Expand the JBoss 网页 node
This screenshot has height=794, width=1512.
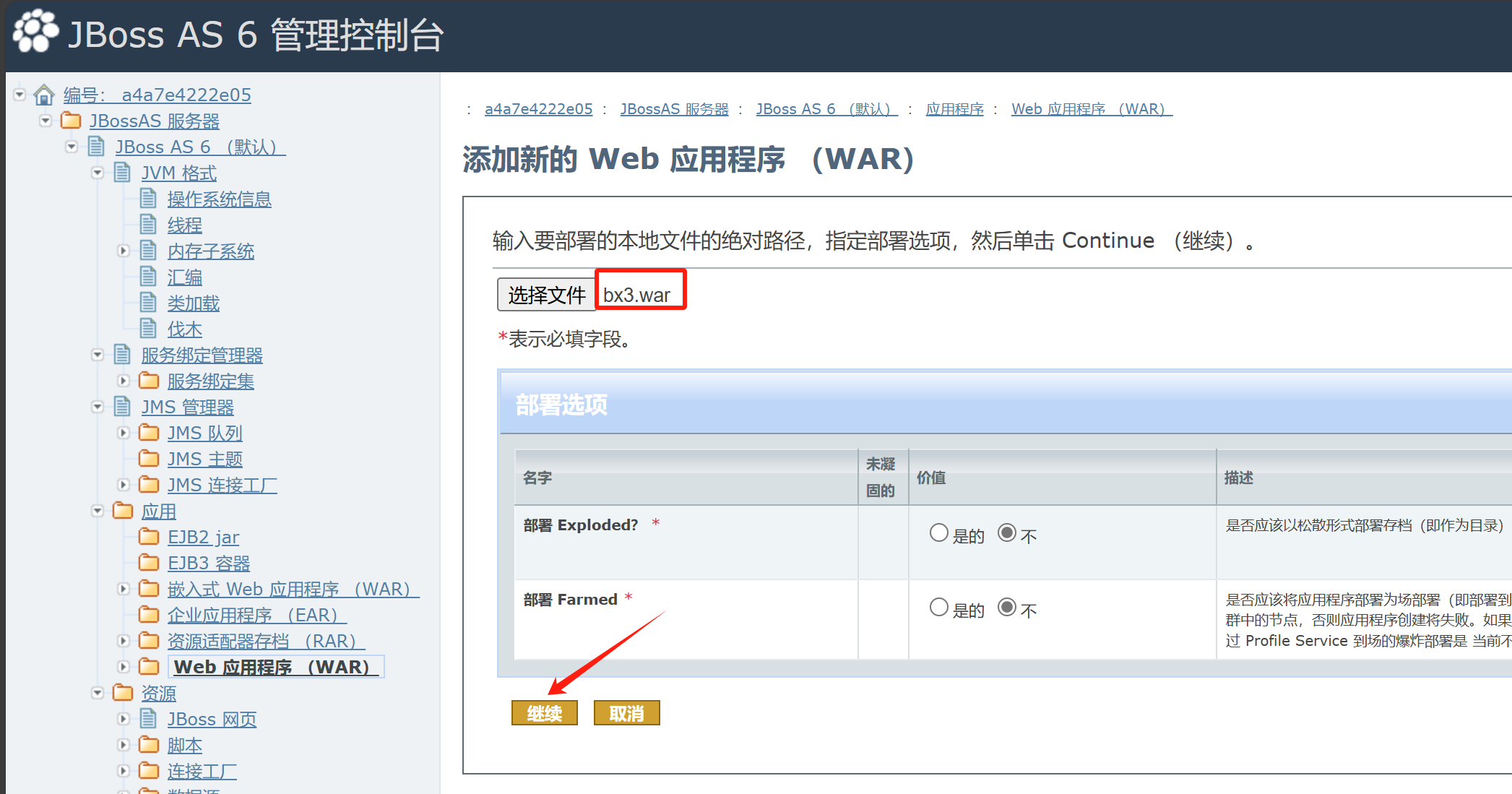click(124, 718)
